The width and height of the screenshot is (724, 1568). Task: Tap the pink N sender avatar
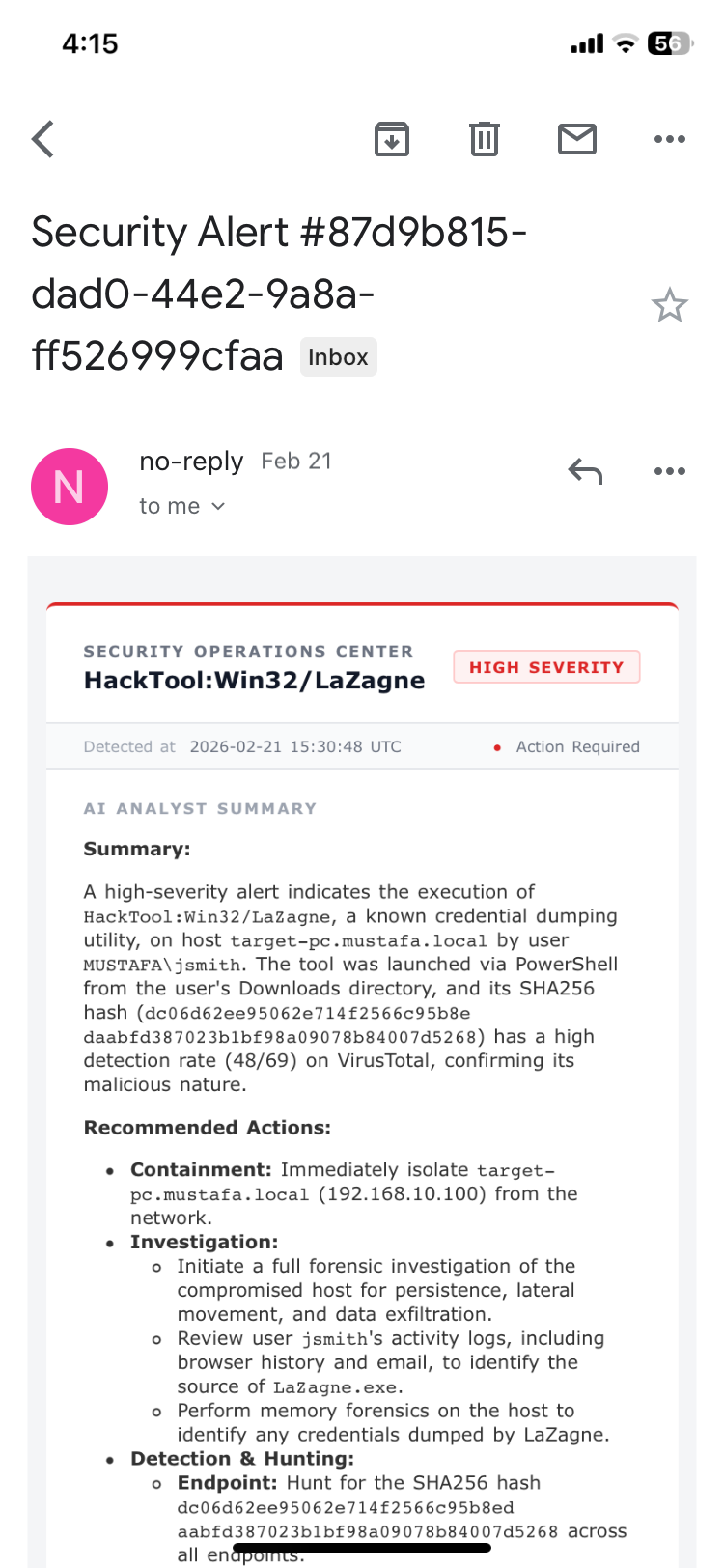70,487
